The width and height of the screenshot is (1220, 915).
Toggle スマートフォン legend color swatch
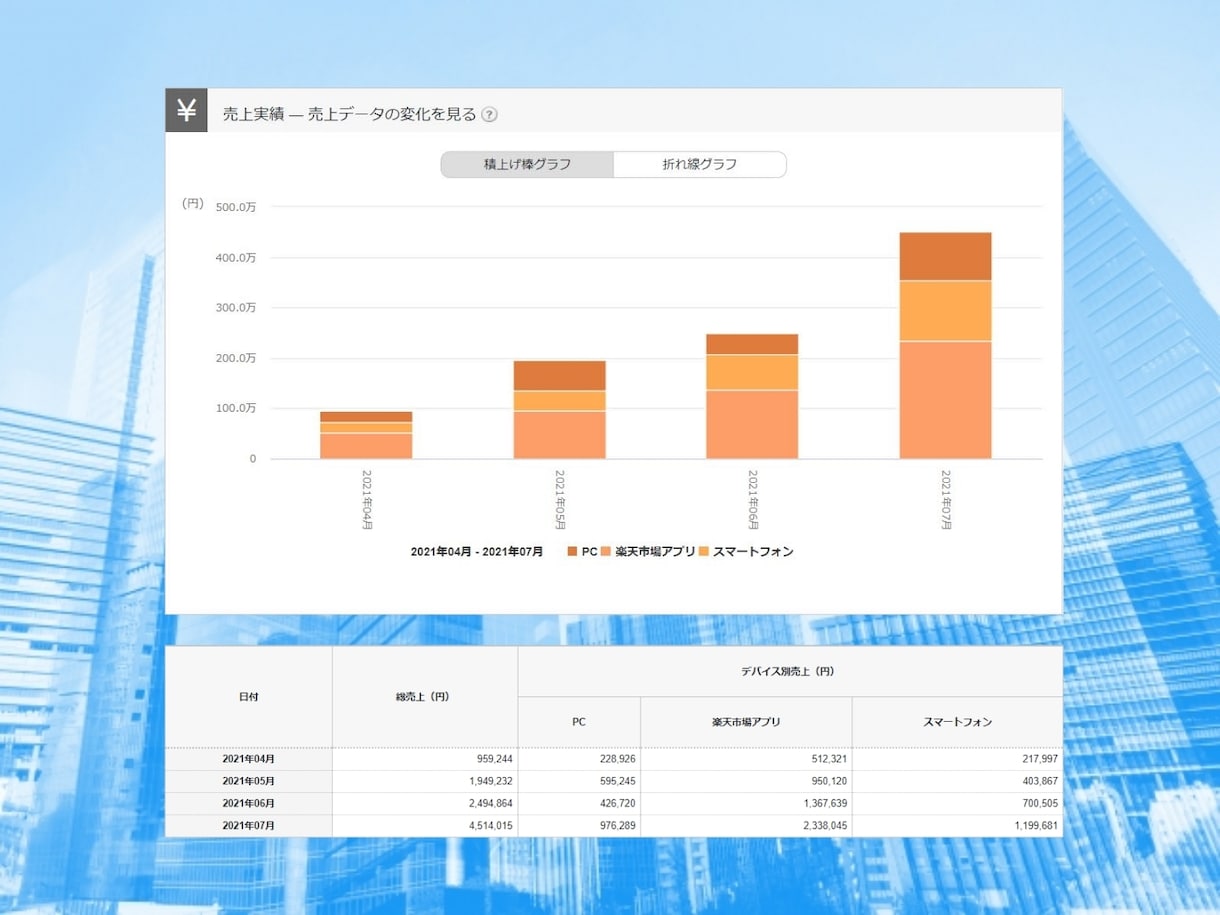[x=704, y=551]
